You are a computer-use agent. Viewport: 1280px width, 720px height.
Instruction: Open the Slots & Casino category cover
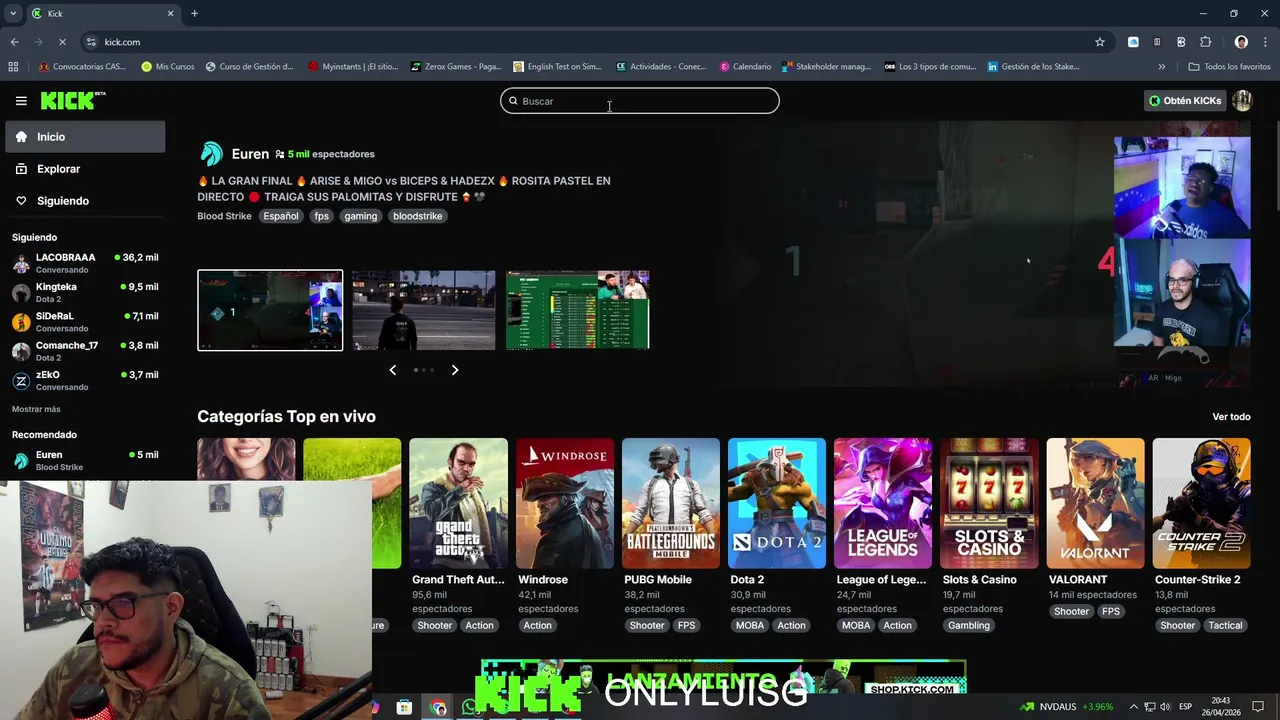pyautogui.click(x=989, y=503)
